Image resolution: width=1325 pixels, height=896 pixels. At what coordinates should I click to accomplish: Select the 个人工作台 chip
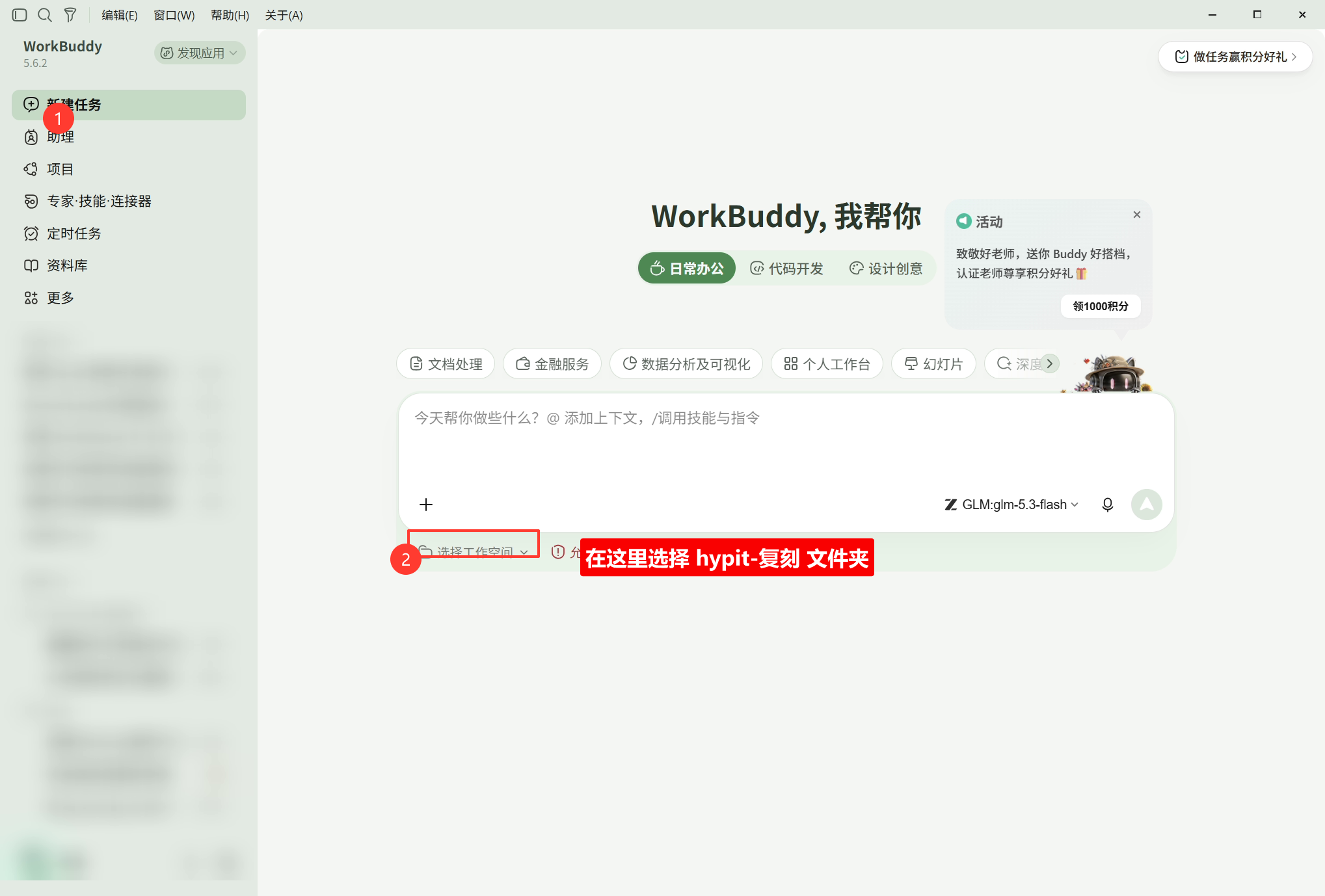coord(827,364)
